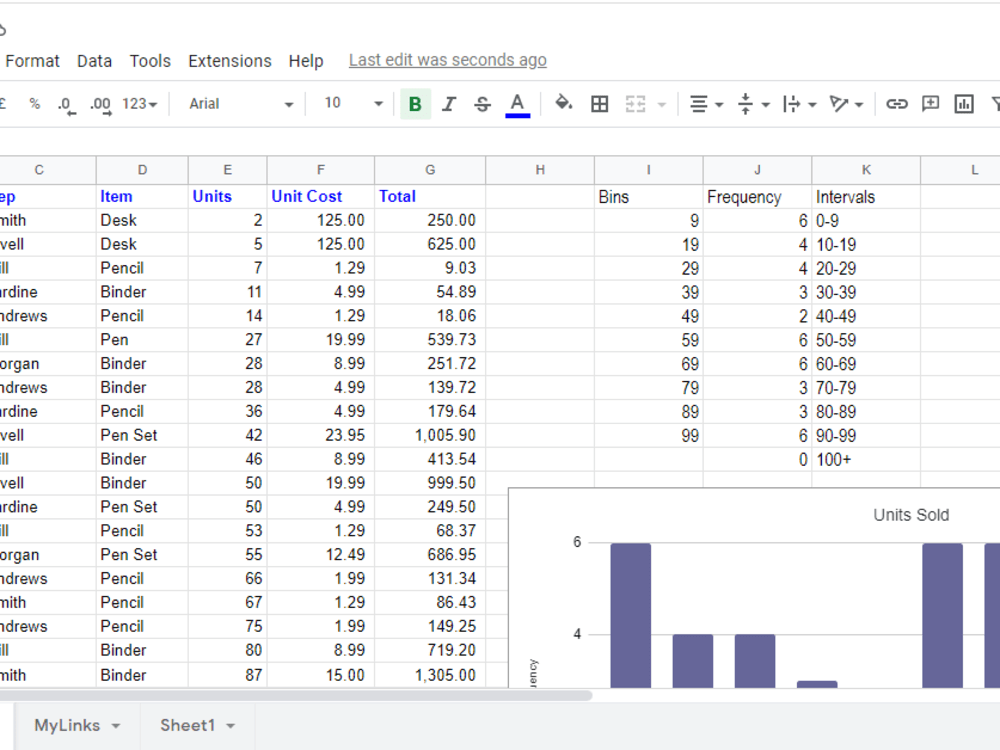The height and width of the screenshot is (750, 1000).
Task: Open text color picker
Action: tap(517, 104)
